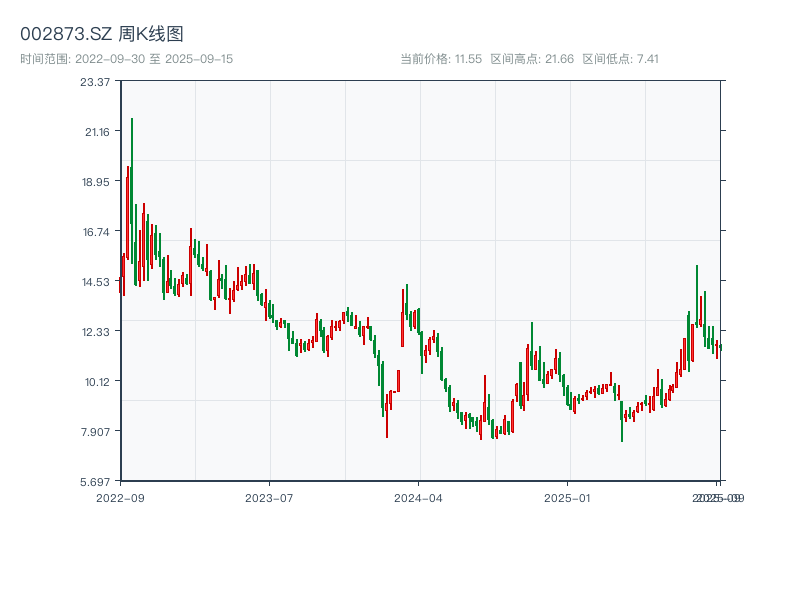
Task: Click the y-axis label 18.95
Action: pyautogui.click(x=95, y=182)
